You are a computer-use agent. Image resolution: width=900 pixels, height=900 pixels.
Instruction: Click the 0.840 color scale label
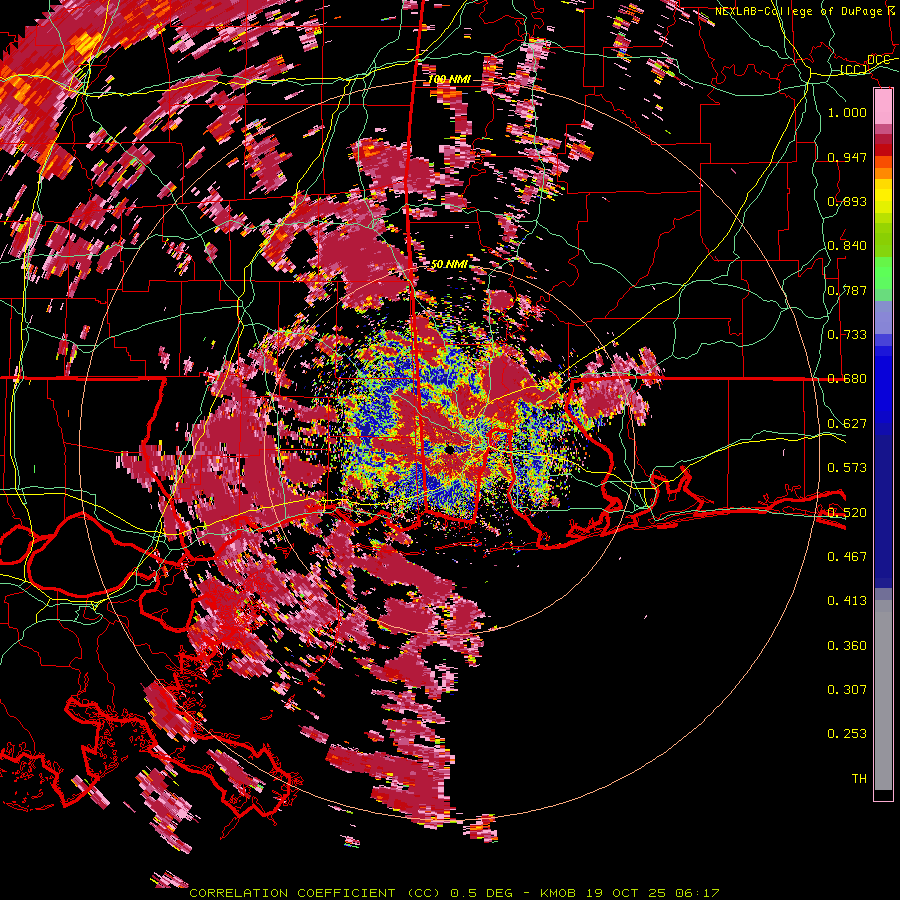point(847,246)
